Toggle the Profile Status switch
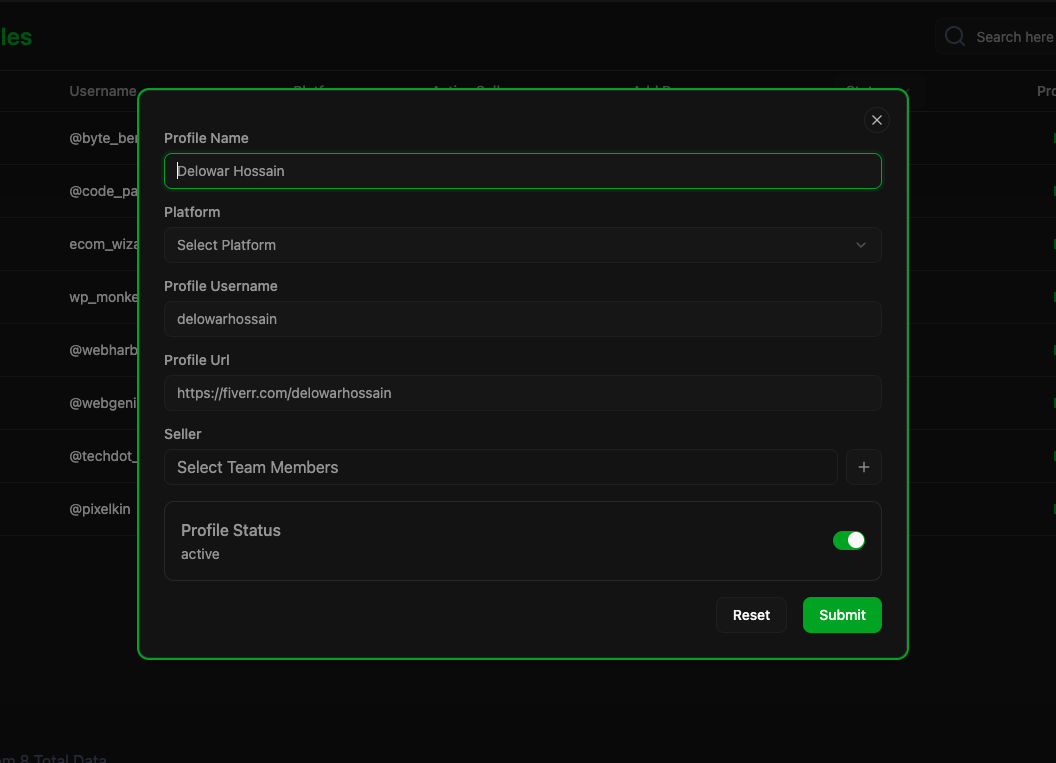Screen dimensions: 1056x763 point(848,540)
